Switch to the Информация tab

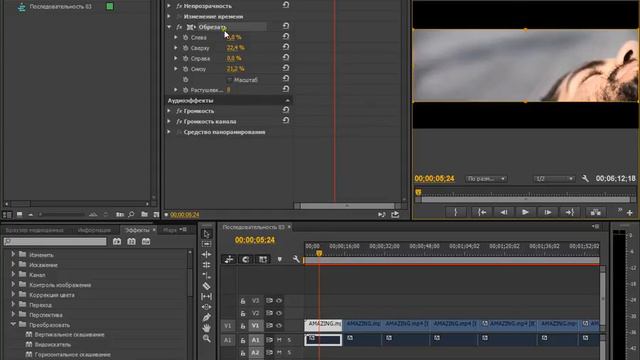click(94, 230)
